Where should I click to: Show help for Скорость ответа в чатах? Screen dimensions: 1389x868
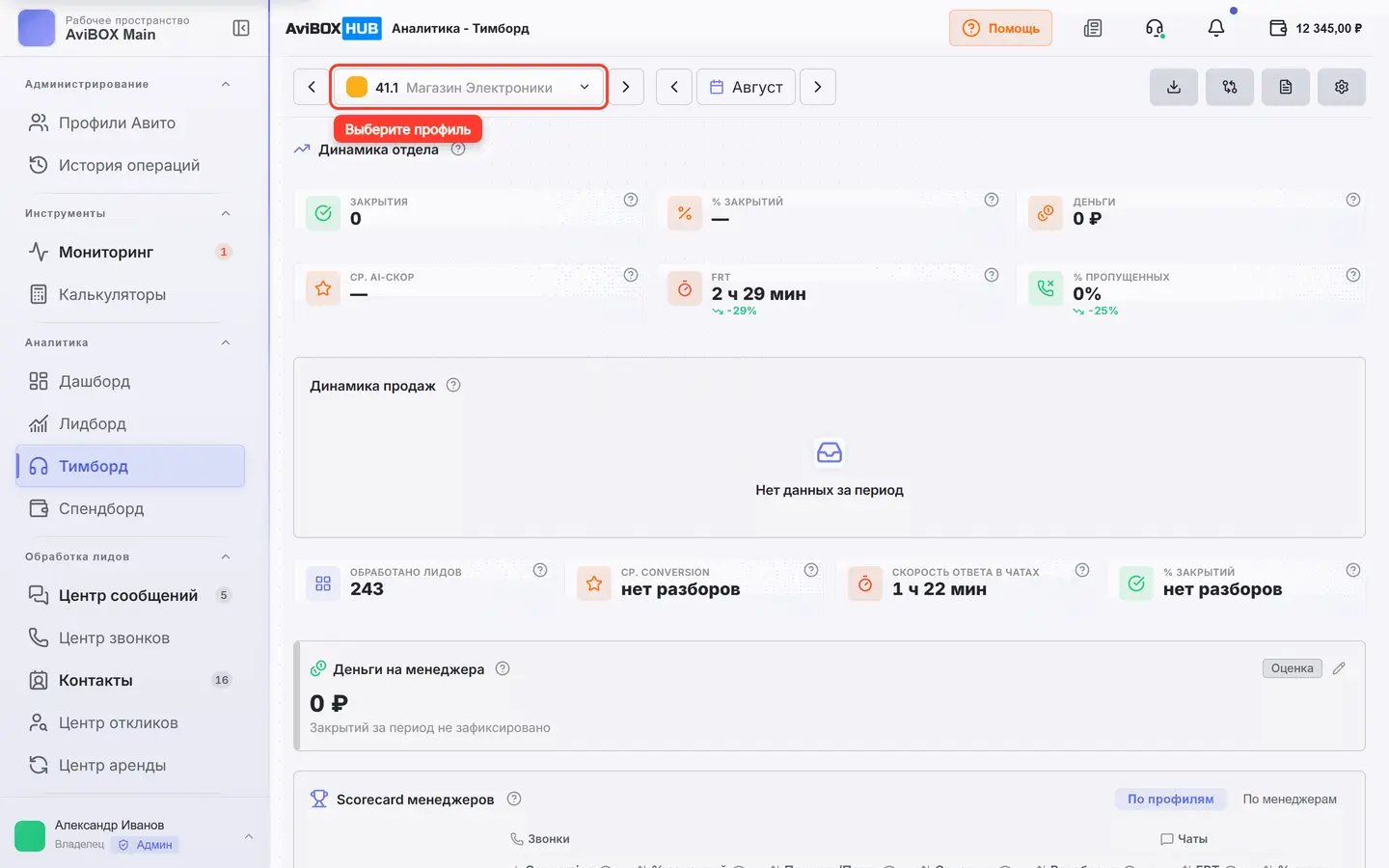[x=1082, y=570]
